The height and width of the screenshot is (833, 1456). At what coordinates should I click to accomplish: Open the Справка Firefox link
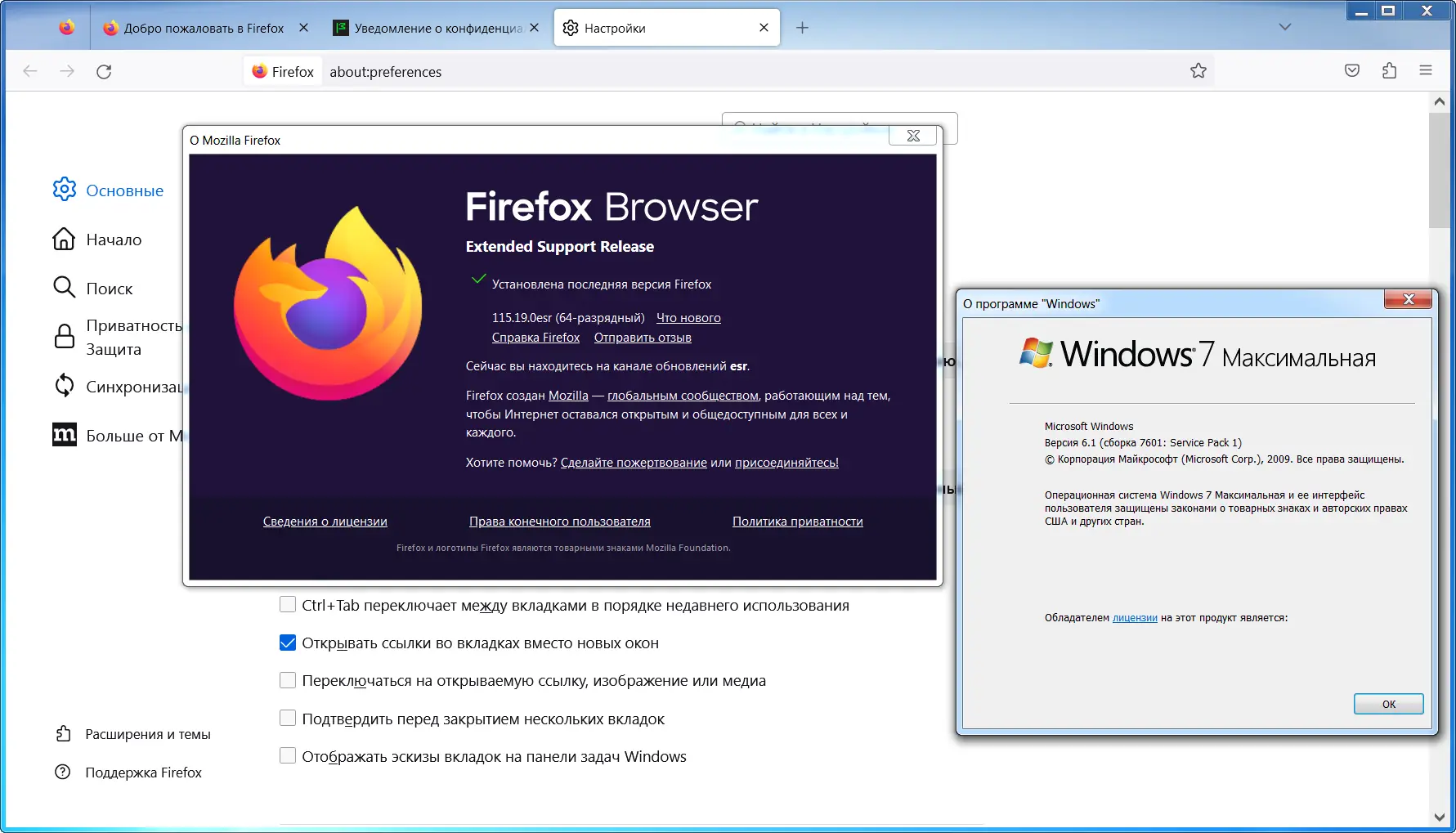[535, 337]
